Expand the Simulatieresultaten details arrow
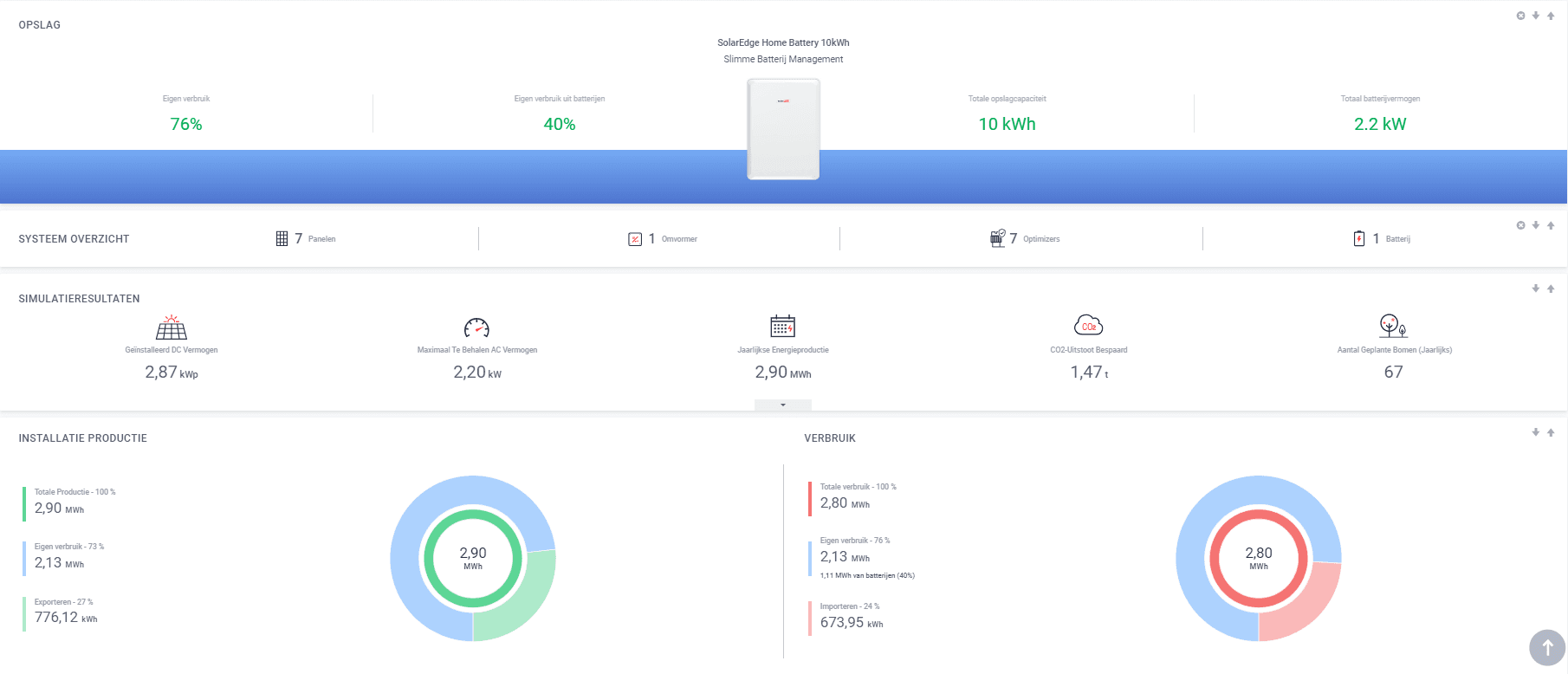1568x674 pixels. tap(783, 405)
